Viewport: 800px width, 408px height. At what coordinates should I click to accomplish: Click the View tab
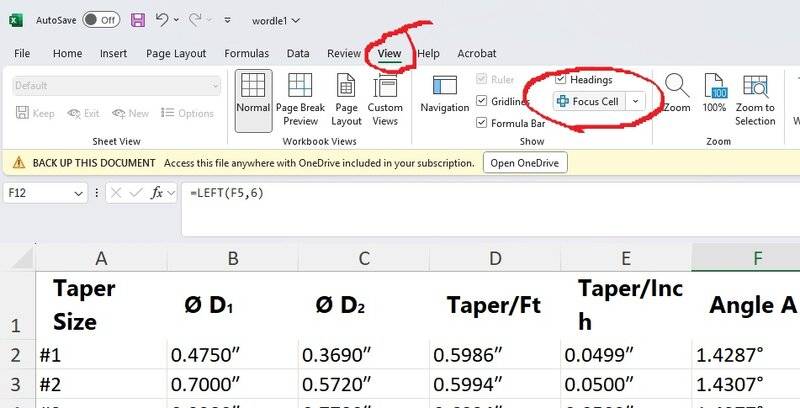point(389,54)
